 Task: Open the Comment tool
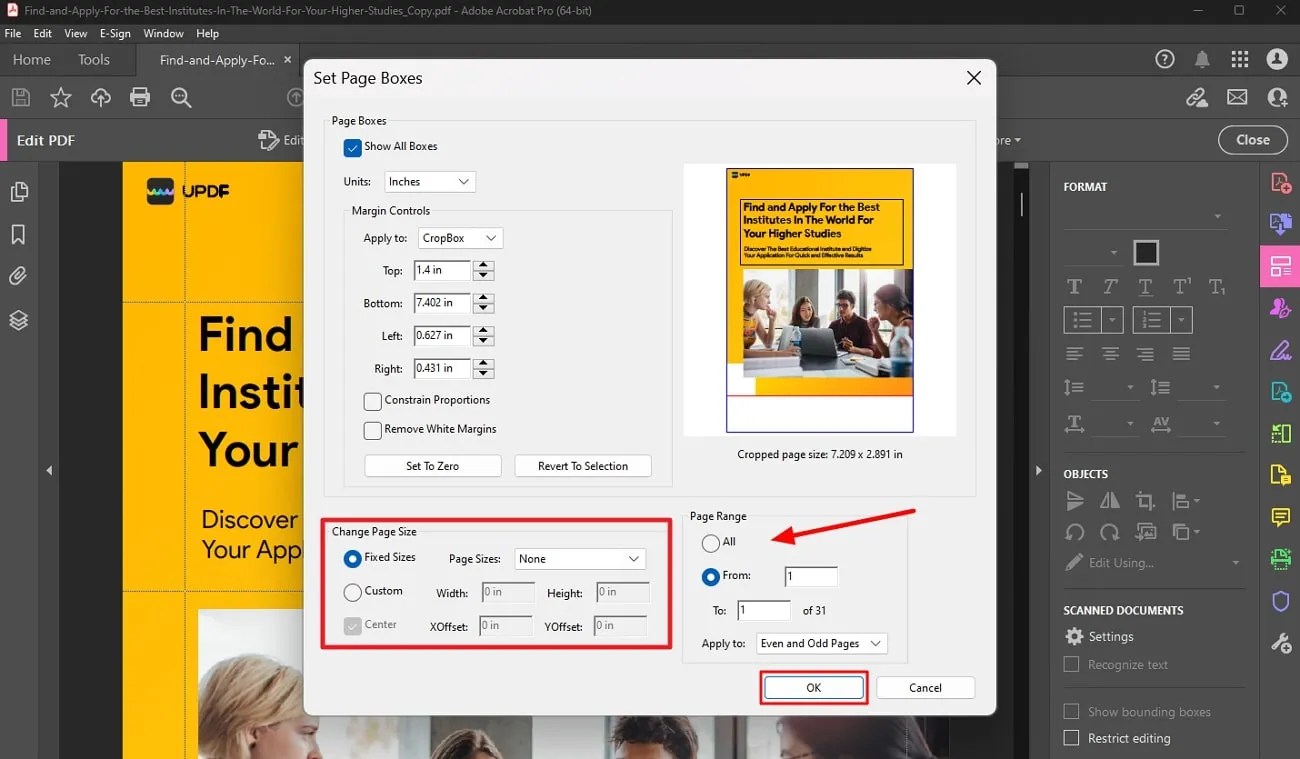click(x=1281, y=517)
